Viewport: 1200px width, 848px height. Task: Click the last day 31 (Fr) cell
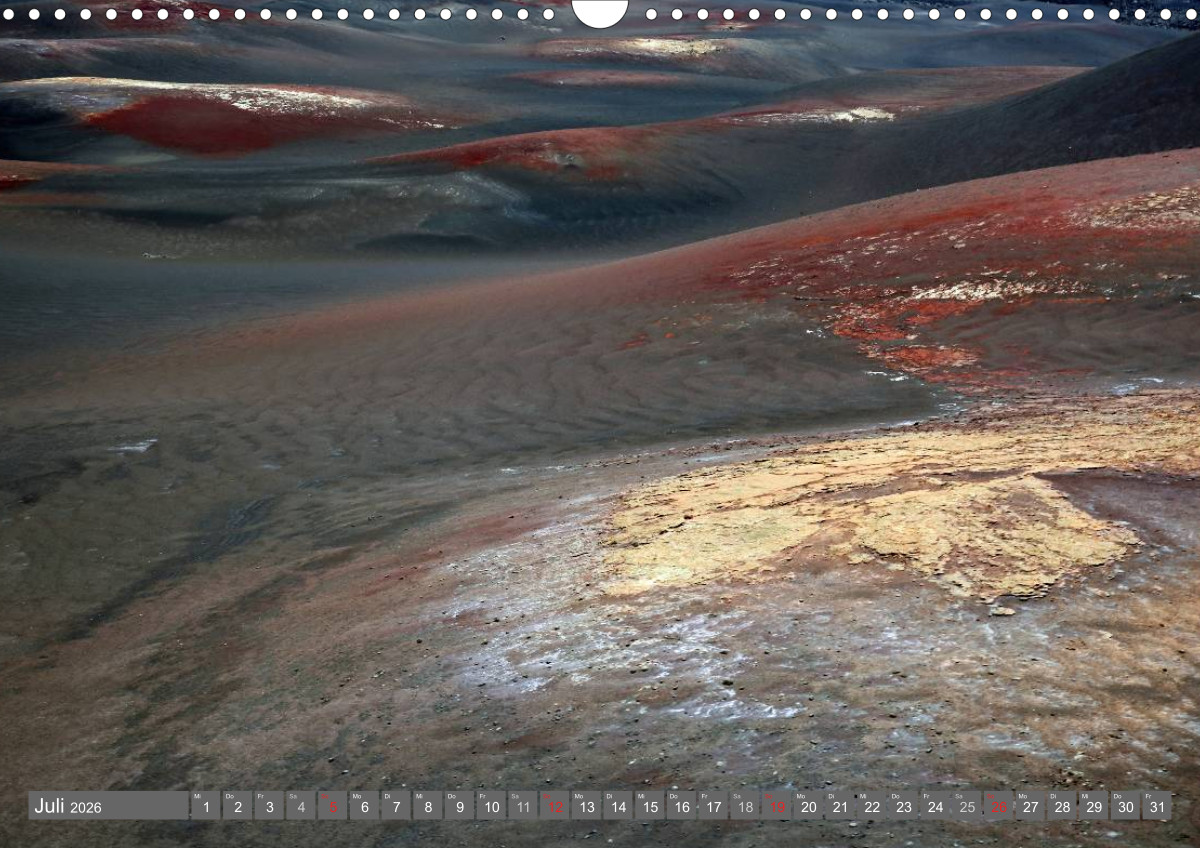(x=1157, y=806)
